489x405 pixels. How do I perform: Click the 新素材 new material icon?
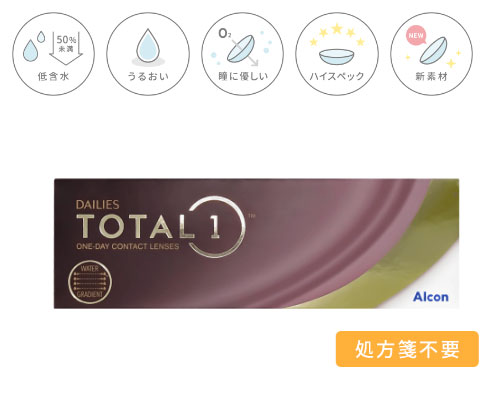coord(431,54)
